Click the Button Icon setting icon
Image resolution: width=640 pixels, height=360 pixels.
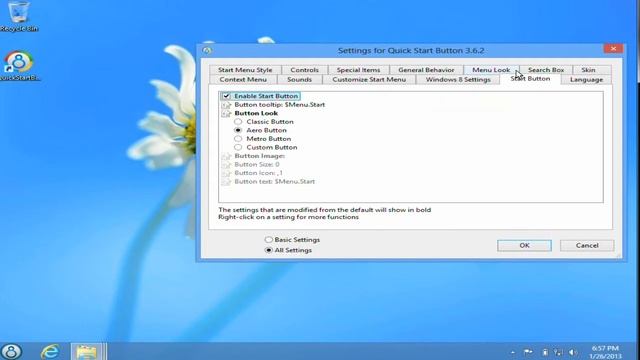(x=226, y=173)
